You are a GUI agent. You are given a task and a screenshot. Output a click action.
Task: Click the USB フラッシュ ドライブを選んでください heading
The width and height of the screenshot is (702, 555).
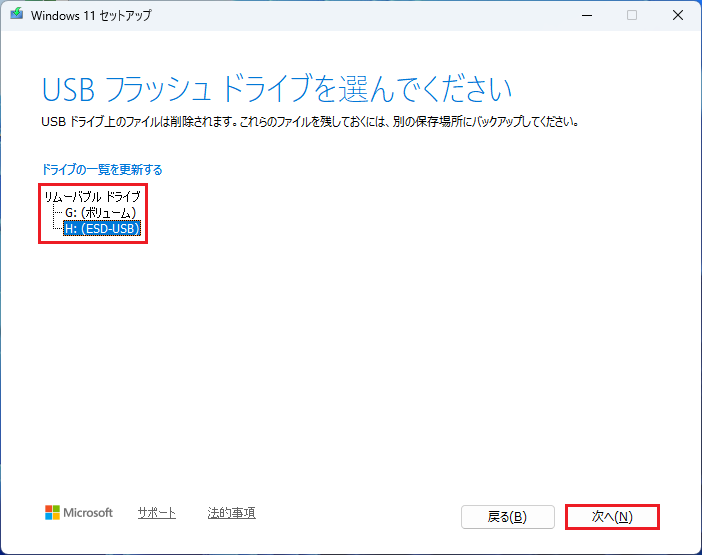click(277, 88)
